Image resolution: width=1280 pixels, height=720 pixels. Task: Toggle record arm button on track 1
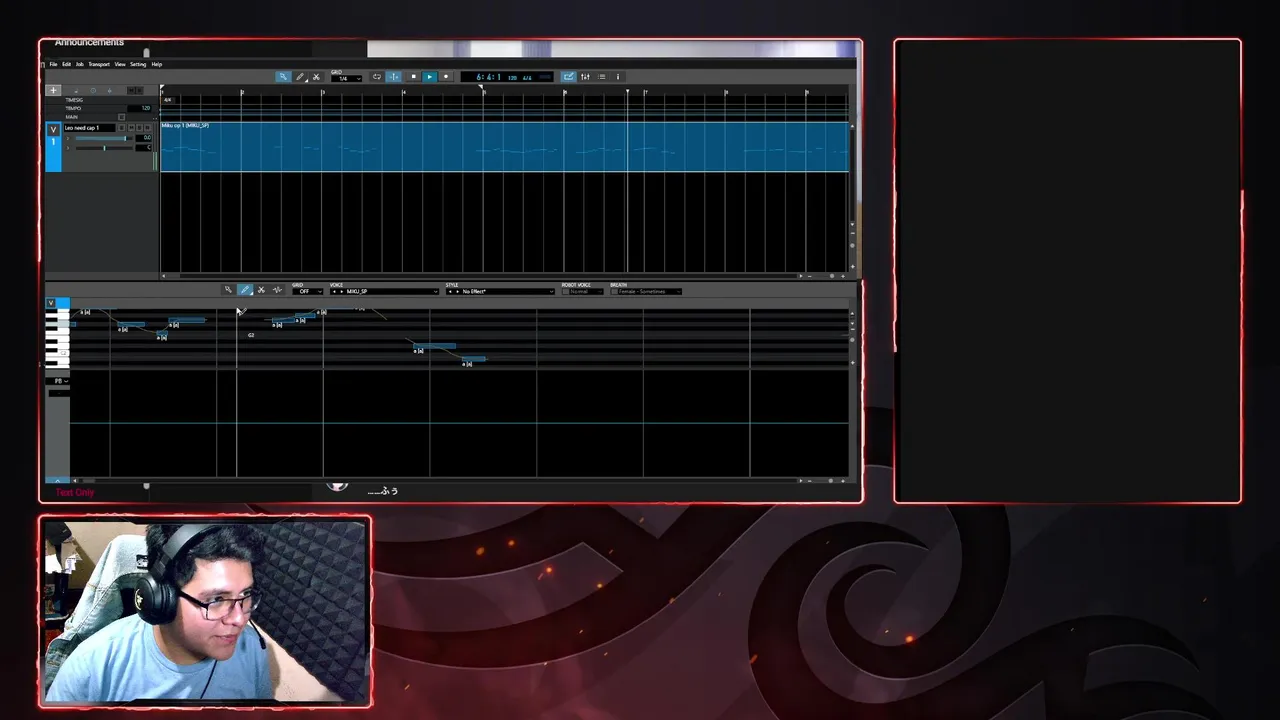(x=147, y=128)
